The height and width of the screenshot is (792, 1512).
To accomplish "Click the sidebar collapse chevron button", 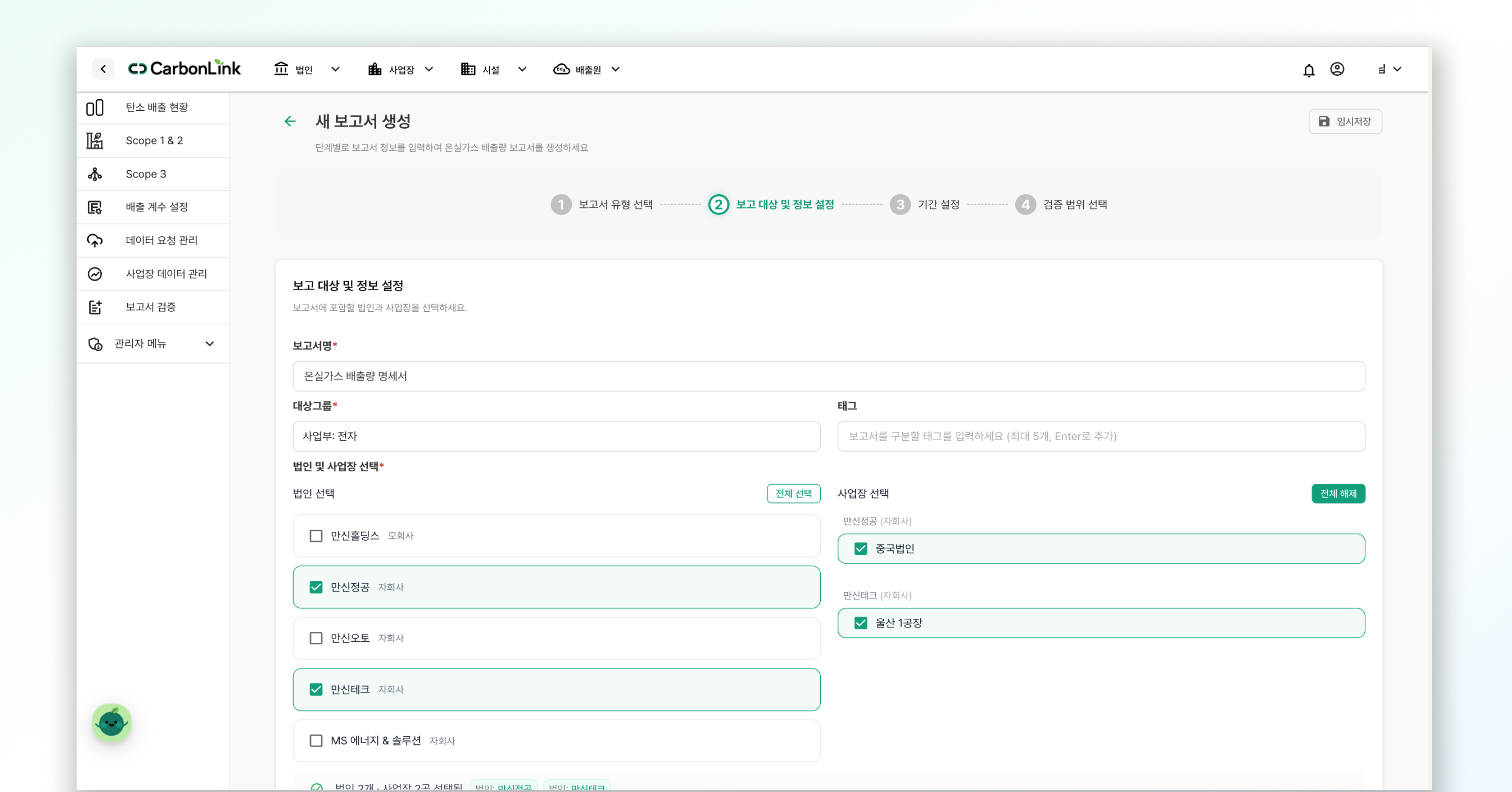I will pyautogui.click(x=103, y=69).
